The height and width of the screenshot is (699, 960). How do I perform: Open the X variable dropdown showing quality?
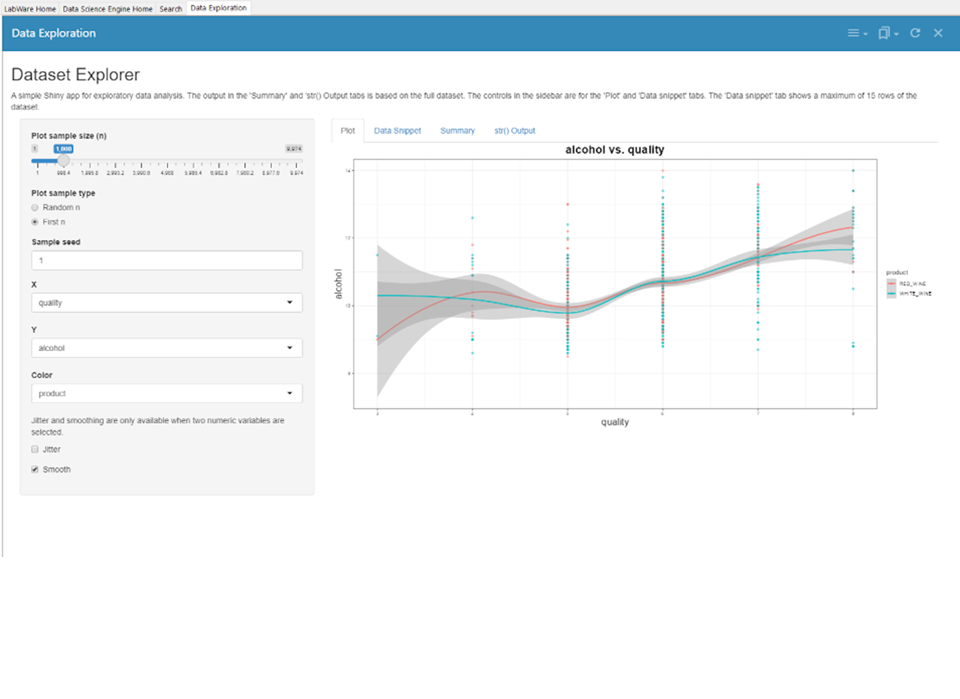pos(166,302)
